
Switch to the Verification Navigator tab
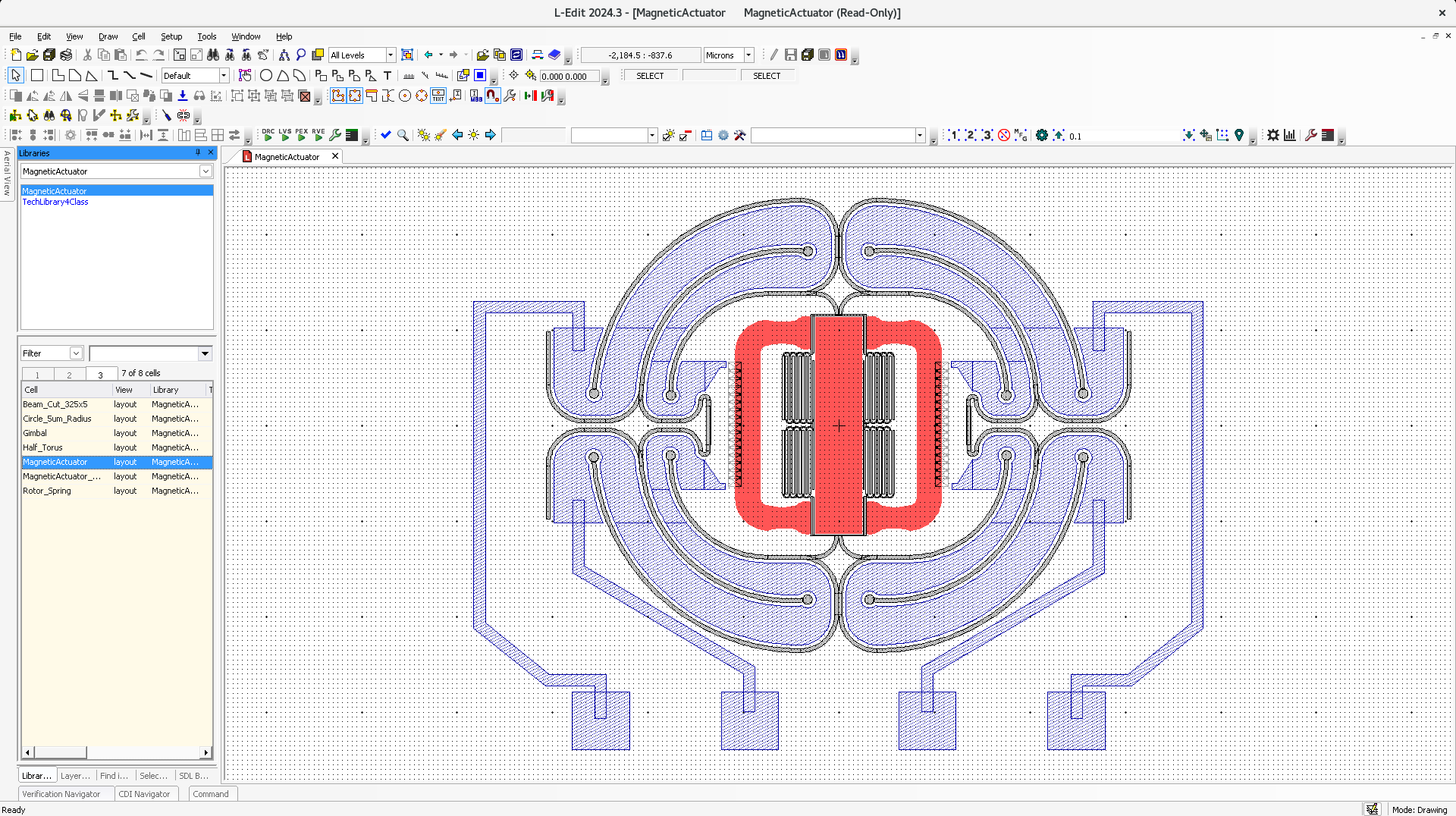tap(61, 794)
